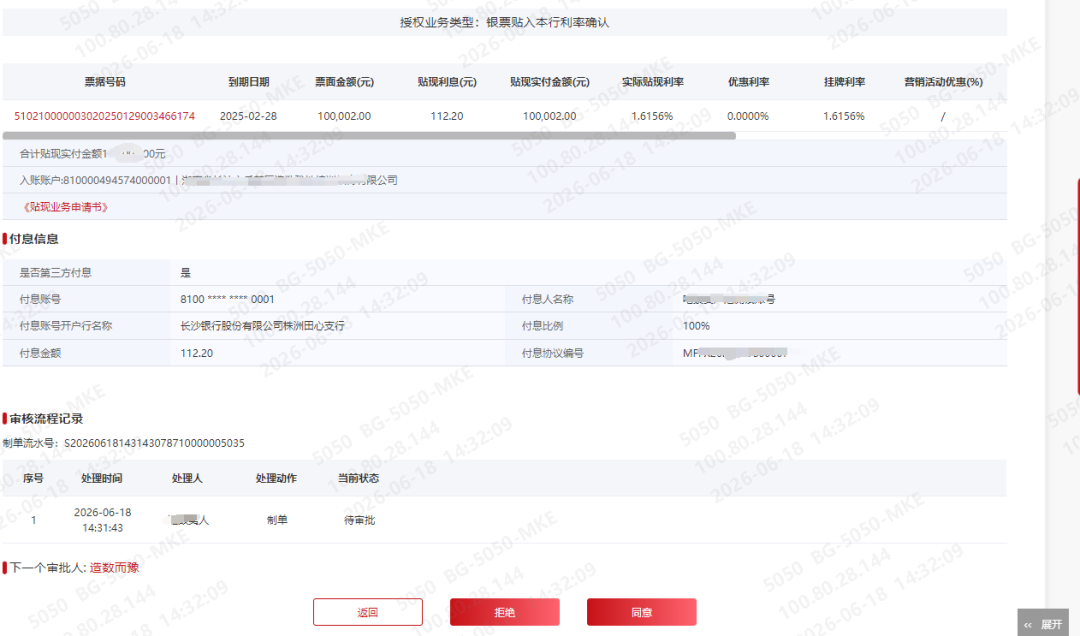Click the 入账账户 account row

coord(505,180)
